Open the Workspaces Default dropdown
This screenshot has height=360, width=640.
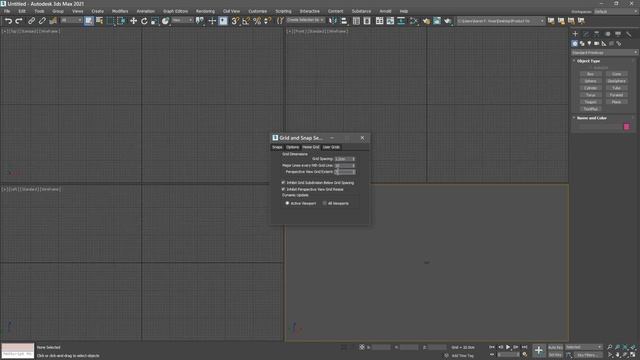coord(616,11)
